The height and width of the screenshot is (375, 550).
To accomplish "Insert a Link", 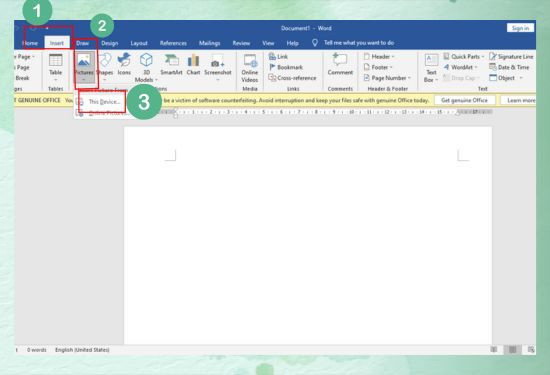I will point(279,56).
